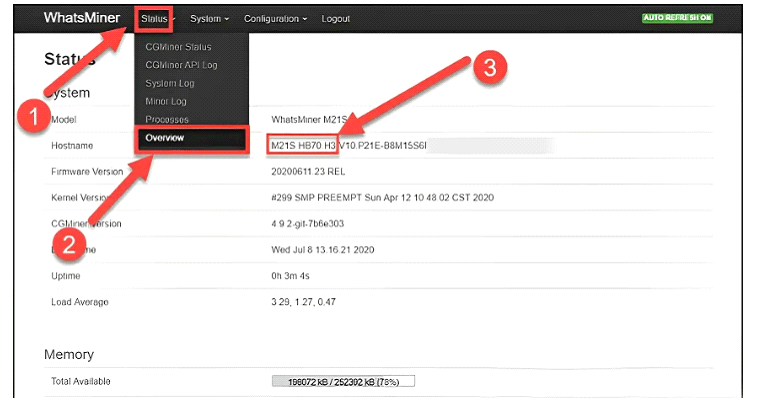
Task: Select Processes menu entry
Action: point(167,119)
